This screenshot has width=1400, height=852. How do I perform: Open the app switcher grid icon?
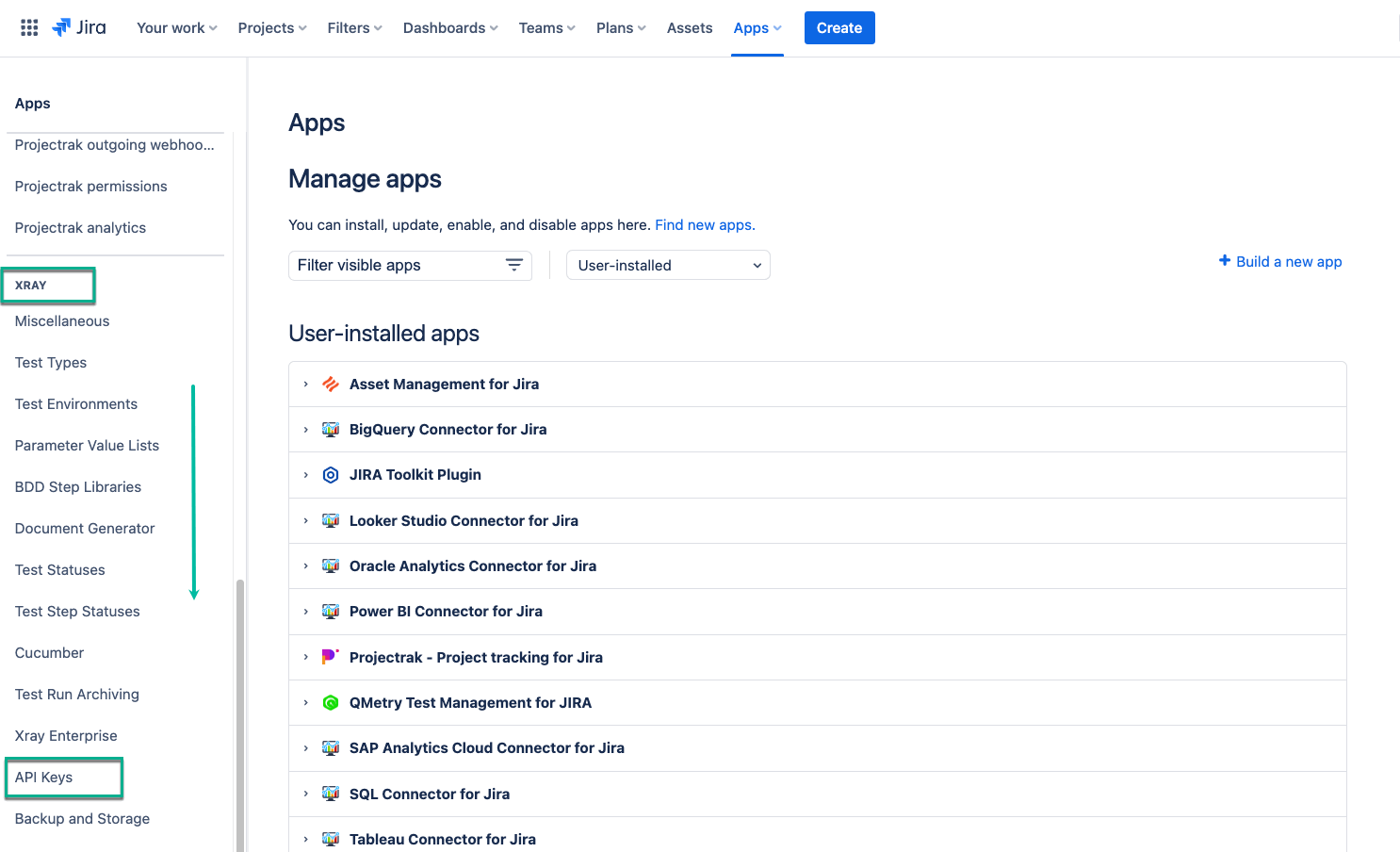(x=29, y=28)
